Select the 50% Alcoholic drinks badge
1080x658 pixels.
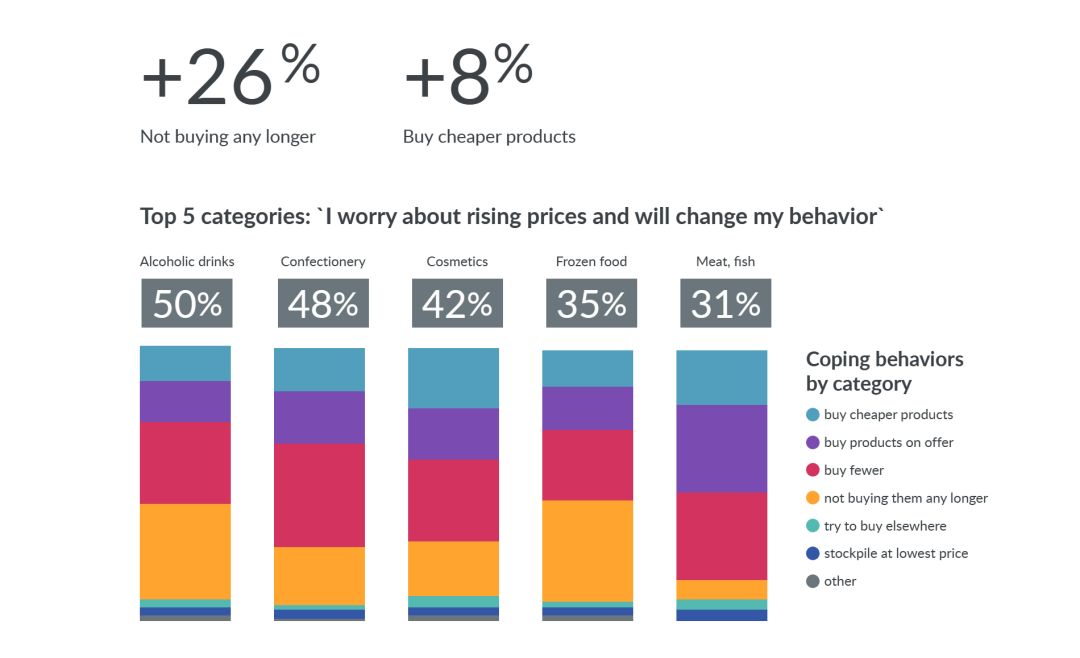tap(187, 304)
